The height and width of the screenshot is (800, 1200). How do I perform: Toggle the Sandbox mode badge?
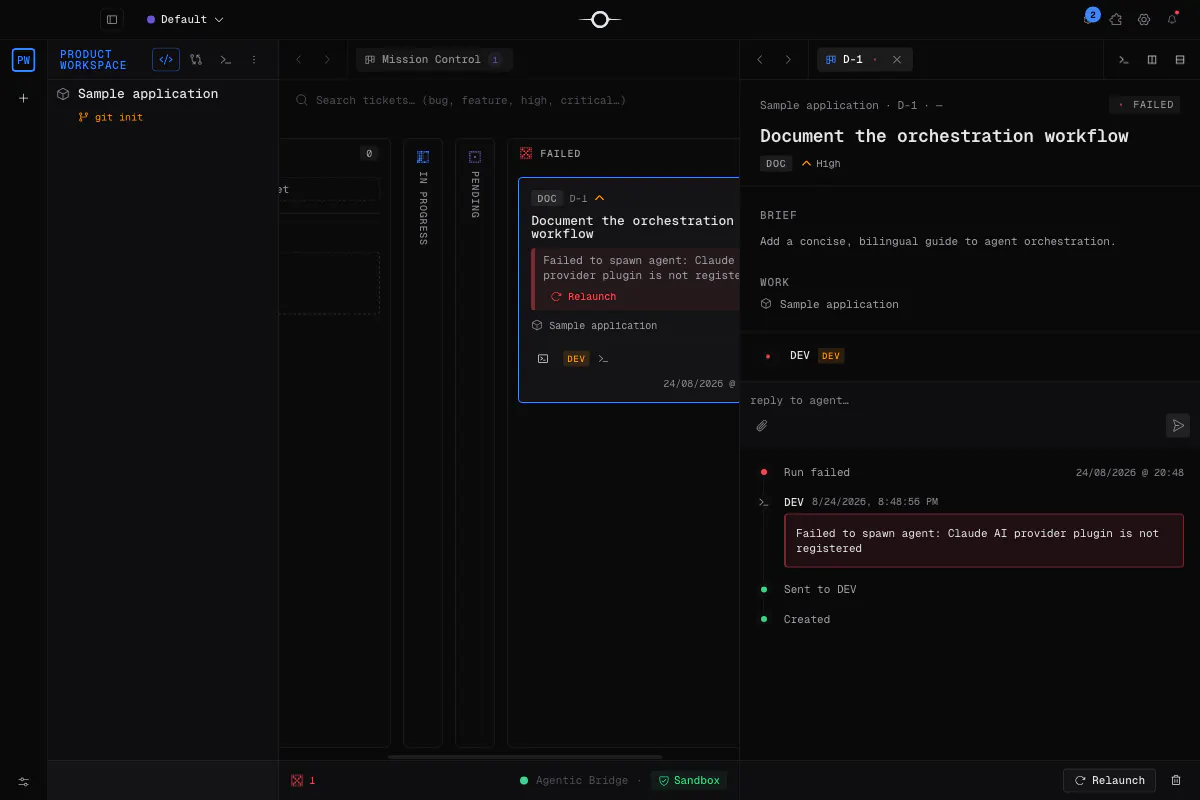(688, 780)
